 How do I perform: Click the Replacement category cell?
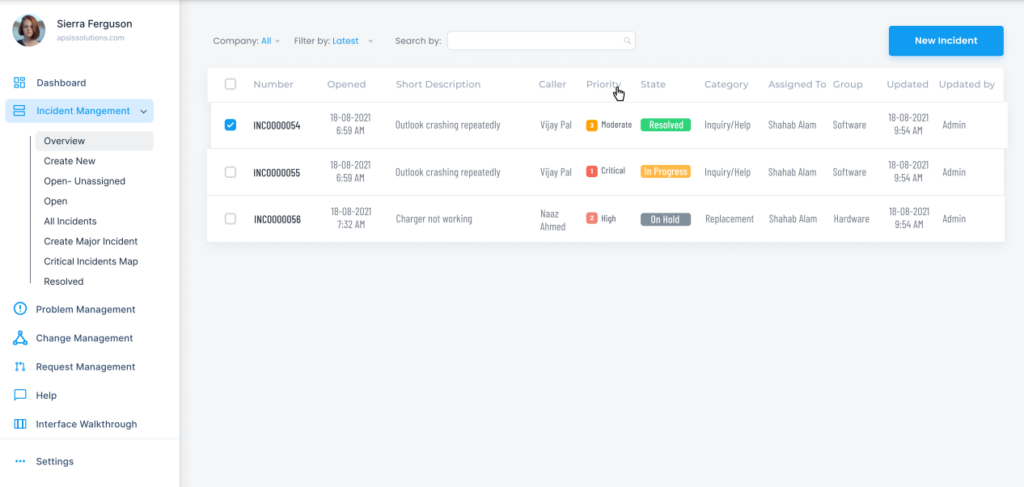coord(729,219)
